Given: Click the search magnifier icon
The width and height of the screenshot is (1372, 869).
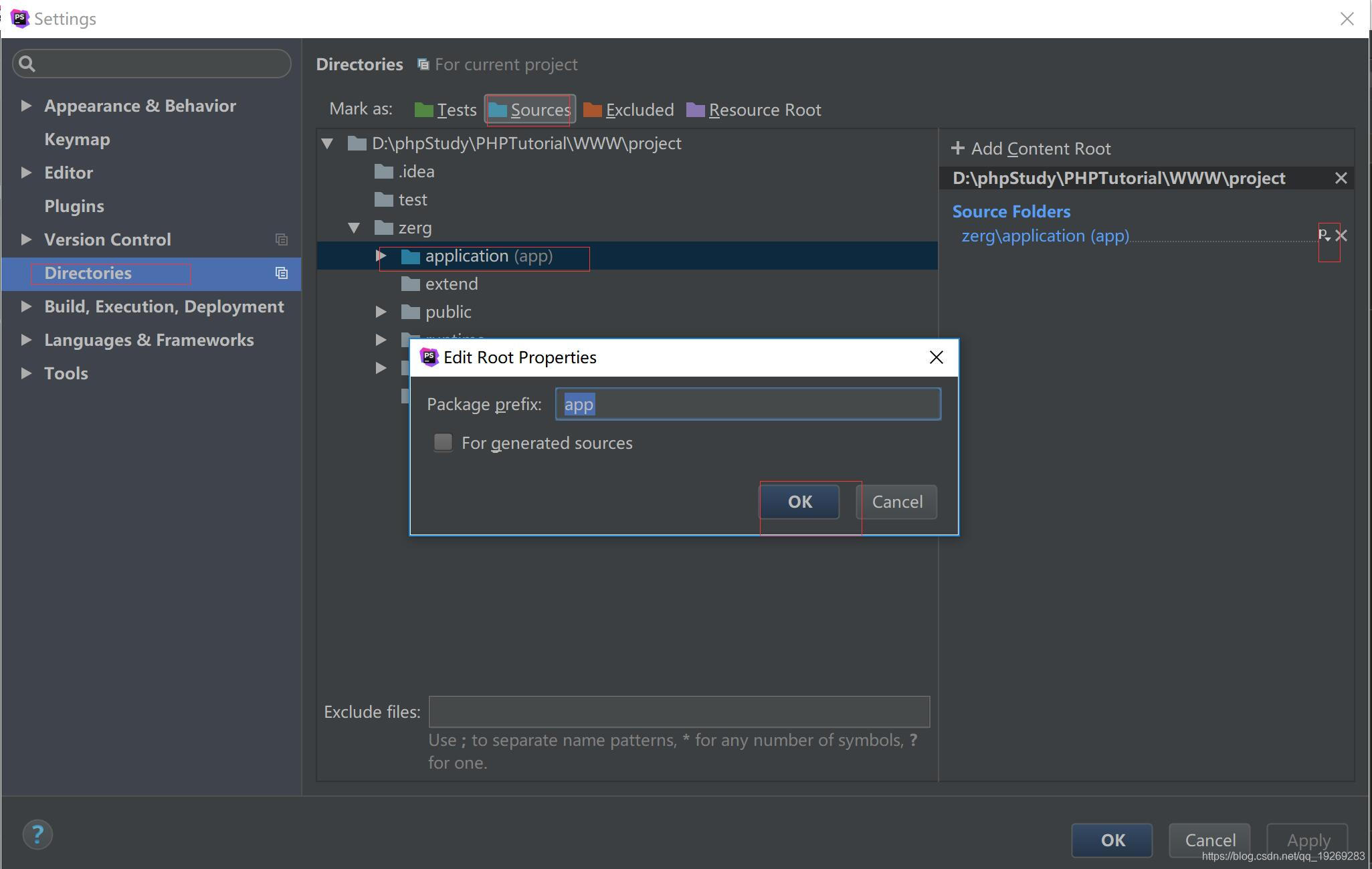Looking at the screenshot, I should pyautogui.click(x=27, y=64).
